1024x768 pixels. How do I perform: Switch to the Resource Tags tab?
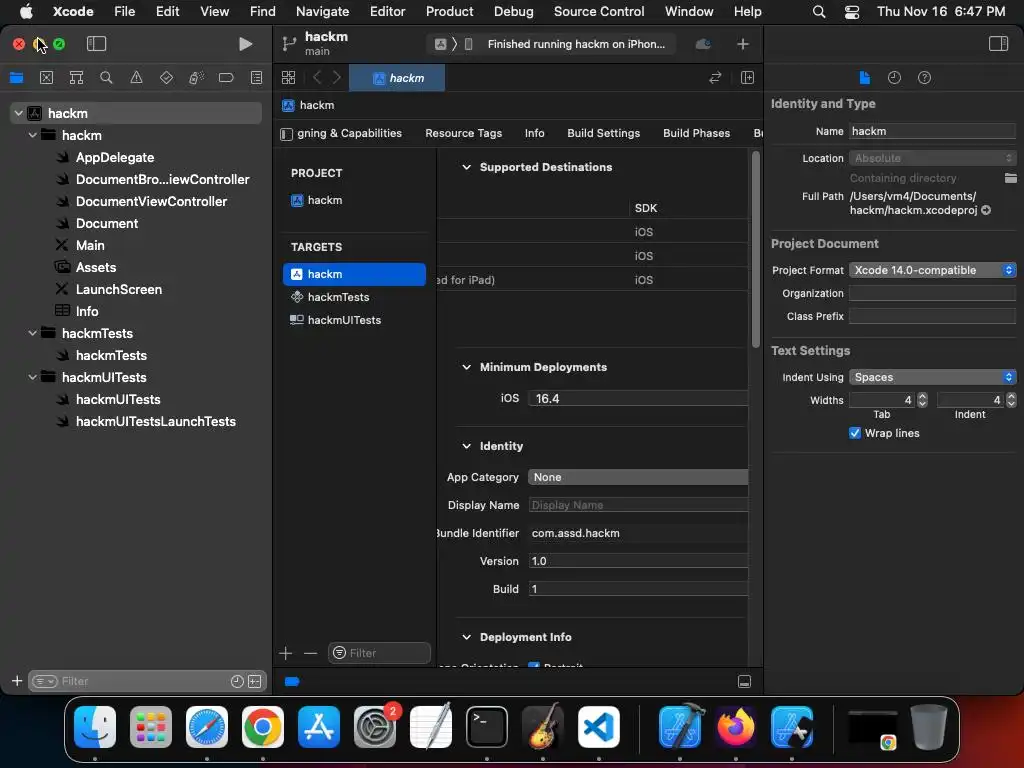pyautogui.click(x=464, y=133)
